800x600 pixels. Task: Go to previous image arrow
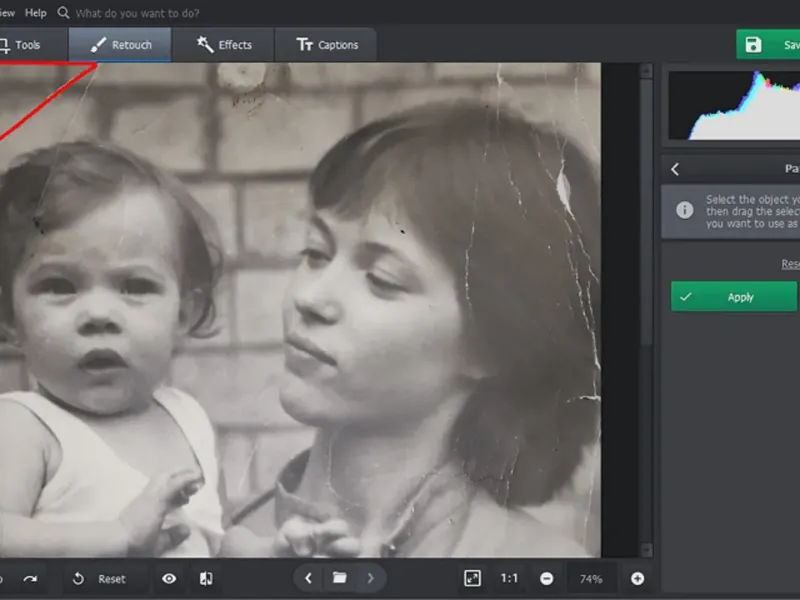click(x=309, y=578)
